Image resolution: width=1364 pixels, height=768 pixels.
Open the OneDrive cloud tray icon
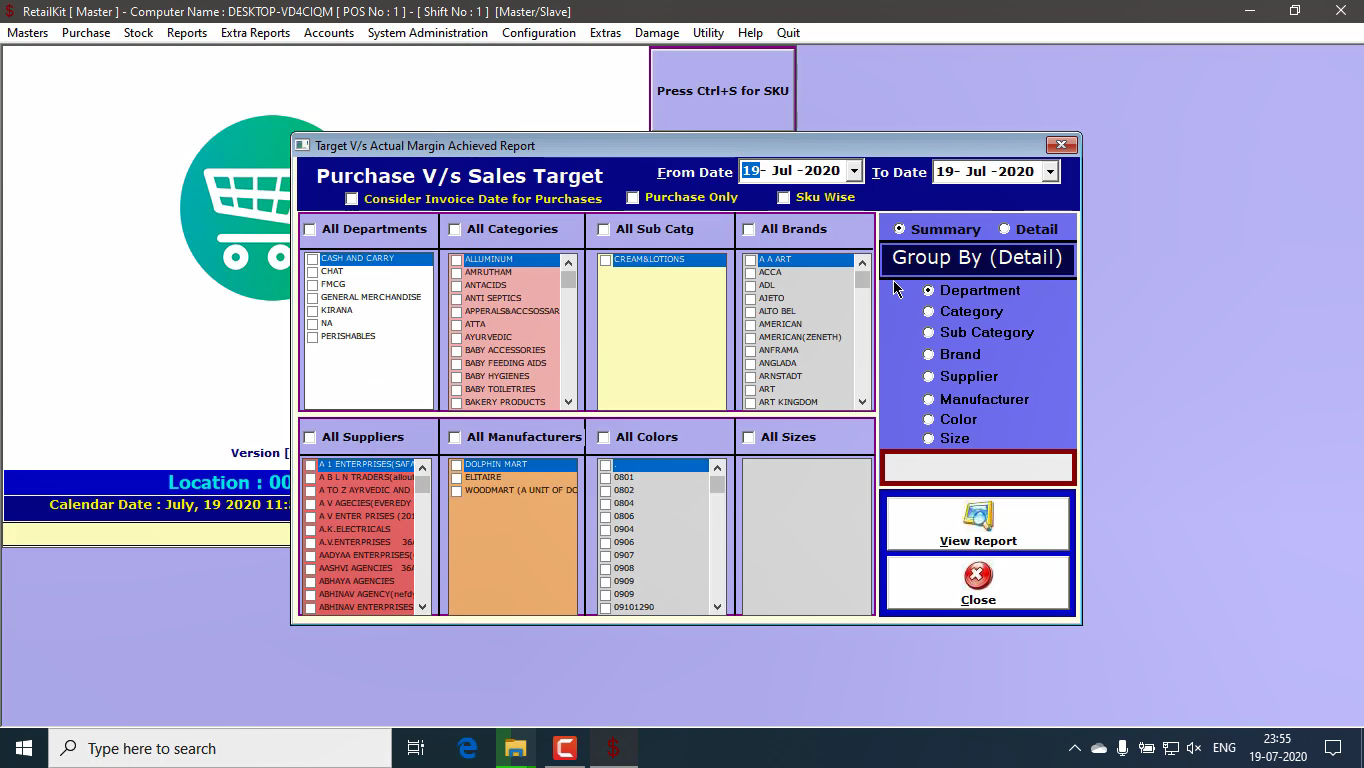tap(1099, 748)
